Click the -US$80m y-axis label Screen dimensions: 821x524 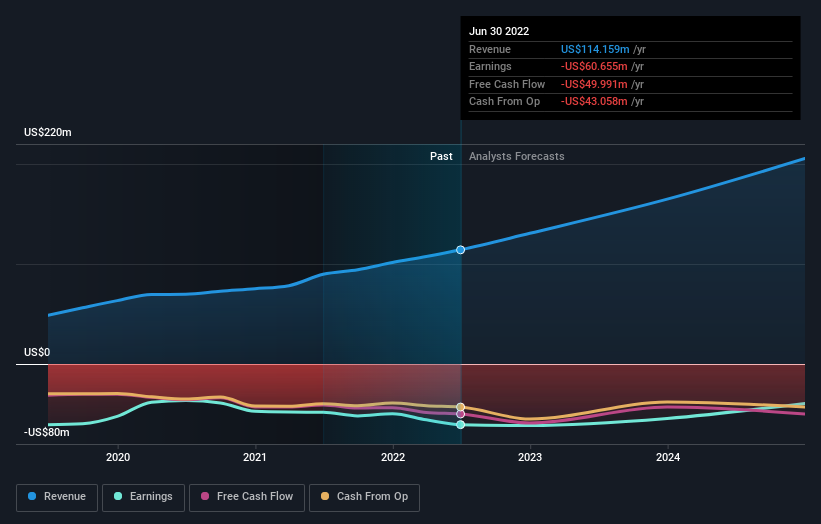pyautogui.click(x=47, y=432)
